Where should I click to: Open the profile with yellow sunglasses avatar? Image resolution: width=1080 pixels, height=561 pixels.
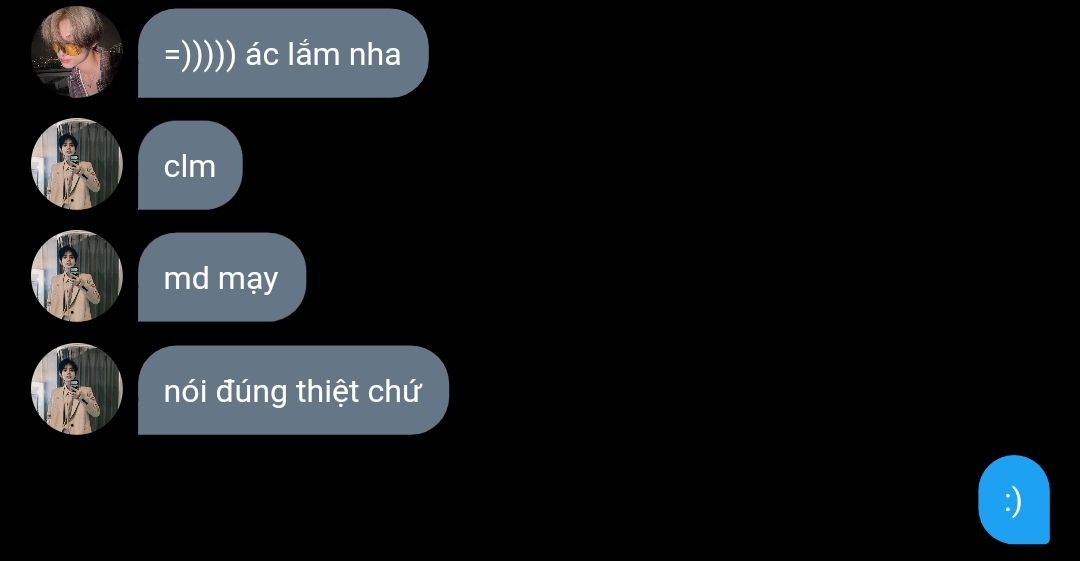point(76,52)
